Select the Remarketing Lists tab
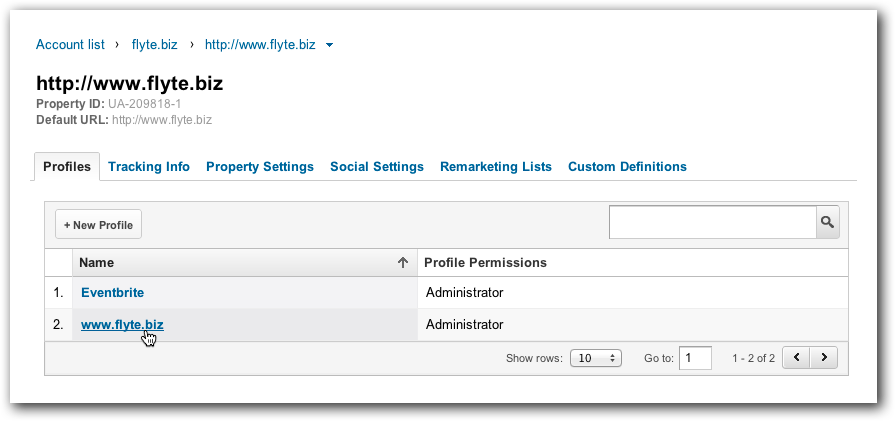This screenshot has width=895, height=421. pos(495,167)
